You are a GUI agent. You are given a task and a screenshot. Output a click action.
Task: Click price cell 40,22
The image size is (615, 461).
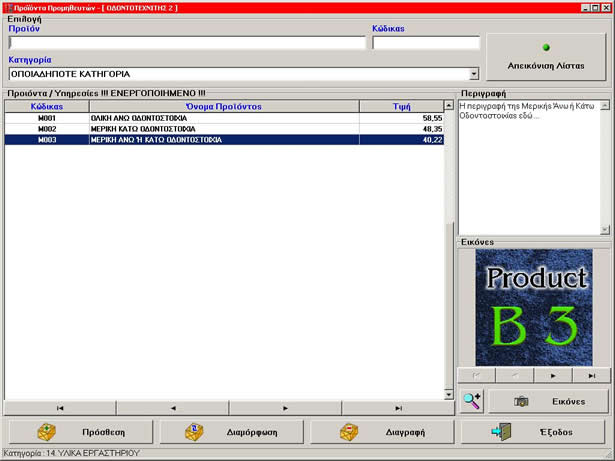(x=402, y=140)
